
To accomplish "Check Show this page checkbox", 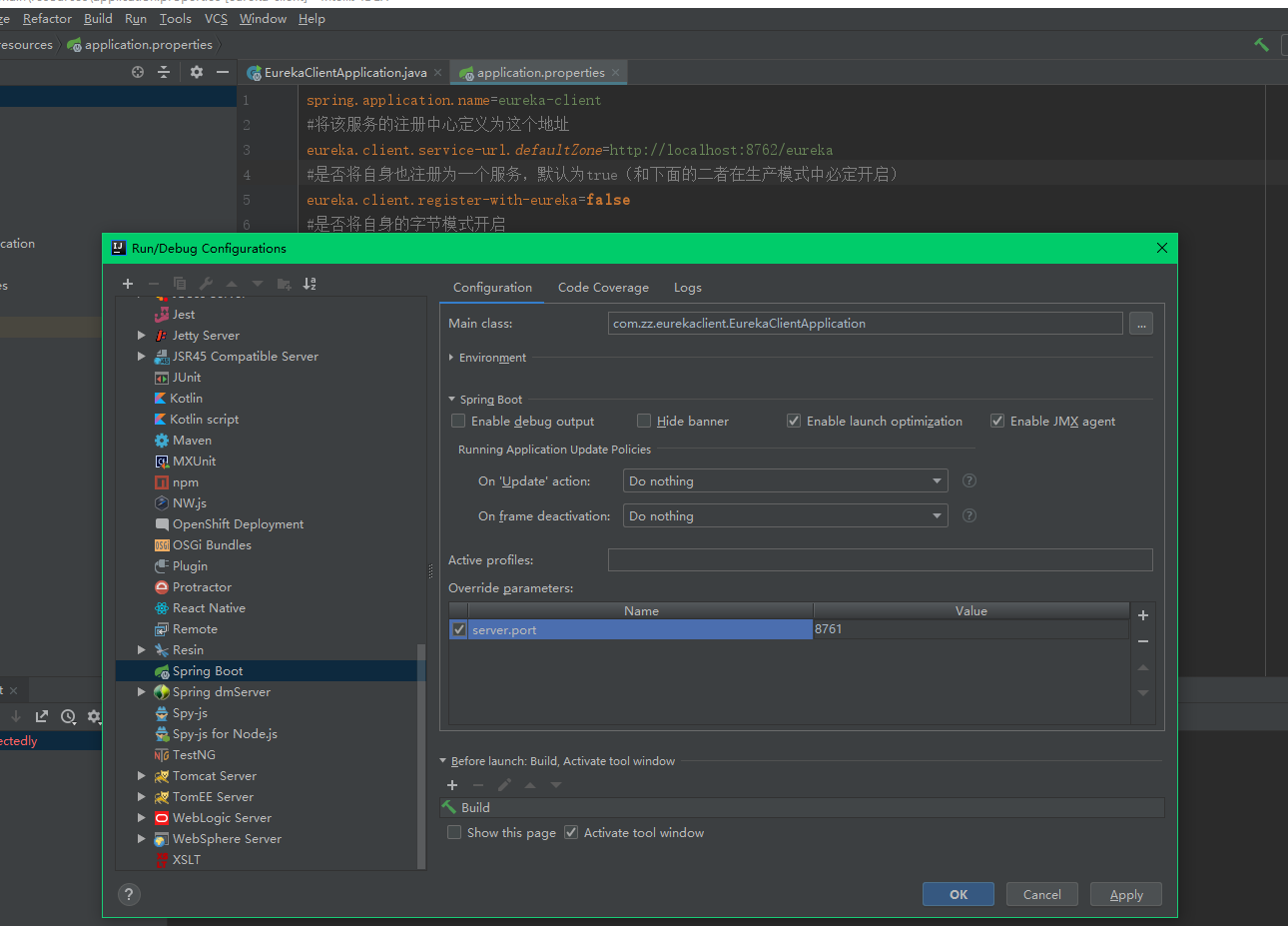I will coord(454,832).
